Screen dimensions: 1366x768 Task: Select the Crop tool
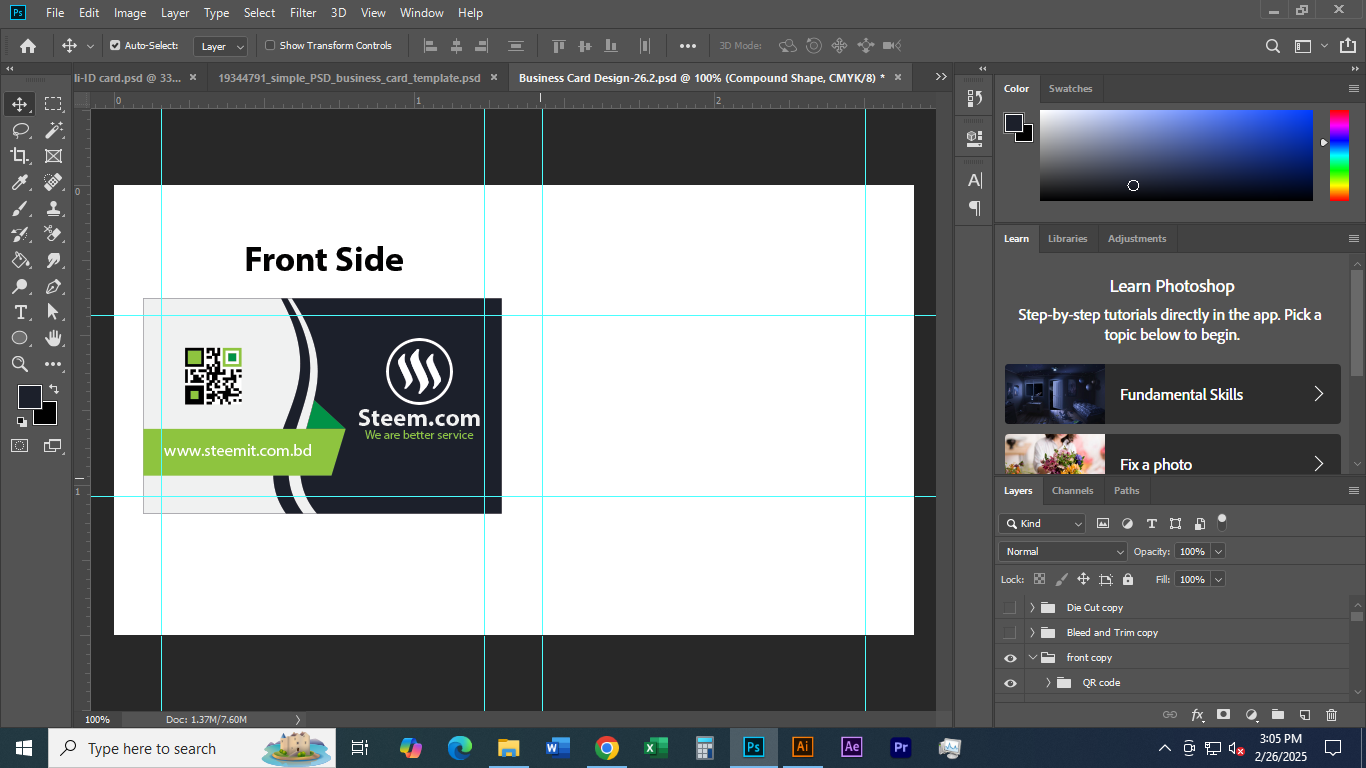[20, 156]
